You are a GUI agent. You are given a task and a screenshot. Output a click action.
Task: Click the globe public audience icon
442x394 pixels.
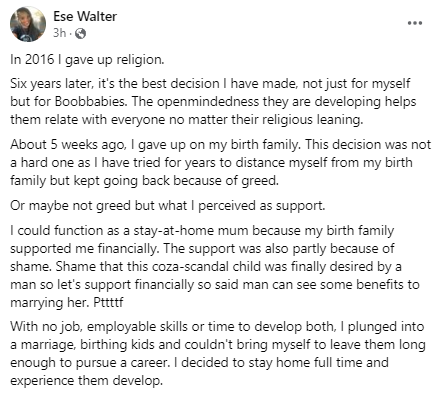(80, 33)
